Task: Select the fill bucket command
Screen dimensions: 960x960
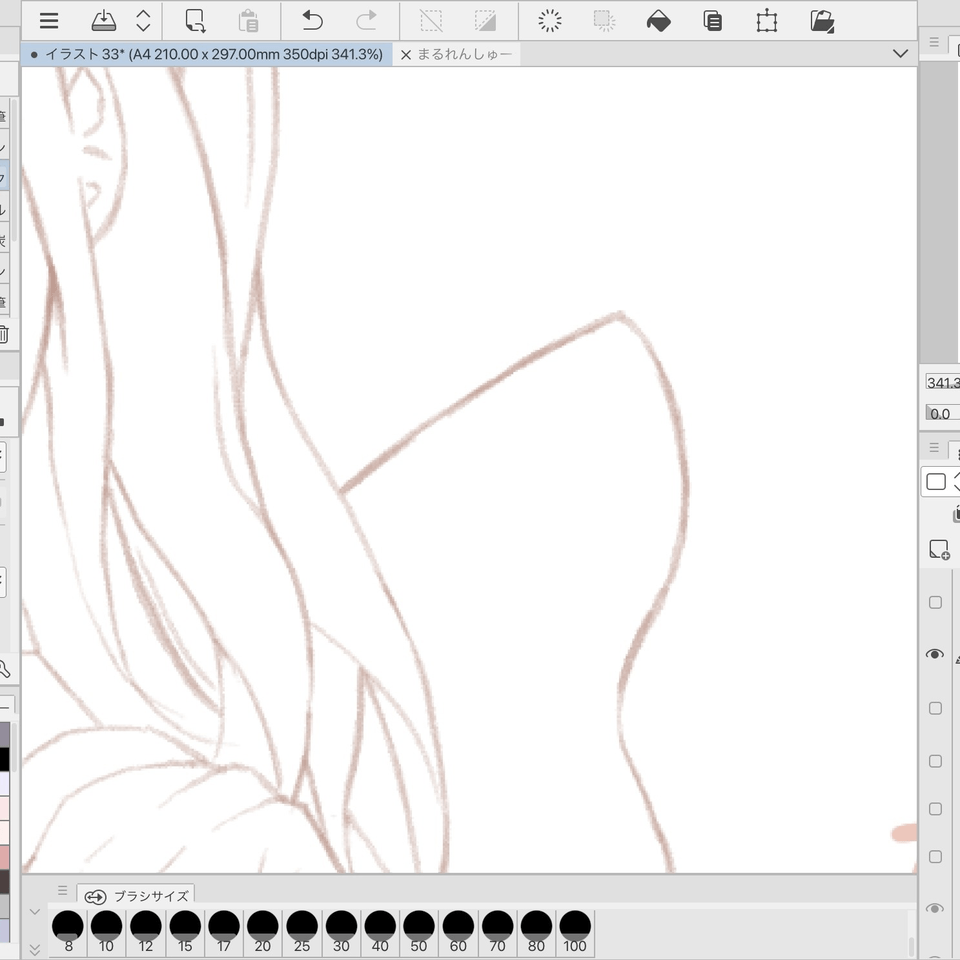Action: [658, 21]
